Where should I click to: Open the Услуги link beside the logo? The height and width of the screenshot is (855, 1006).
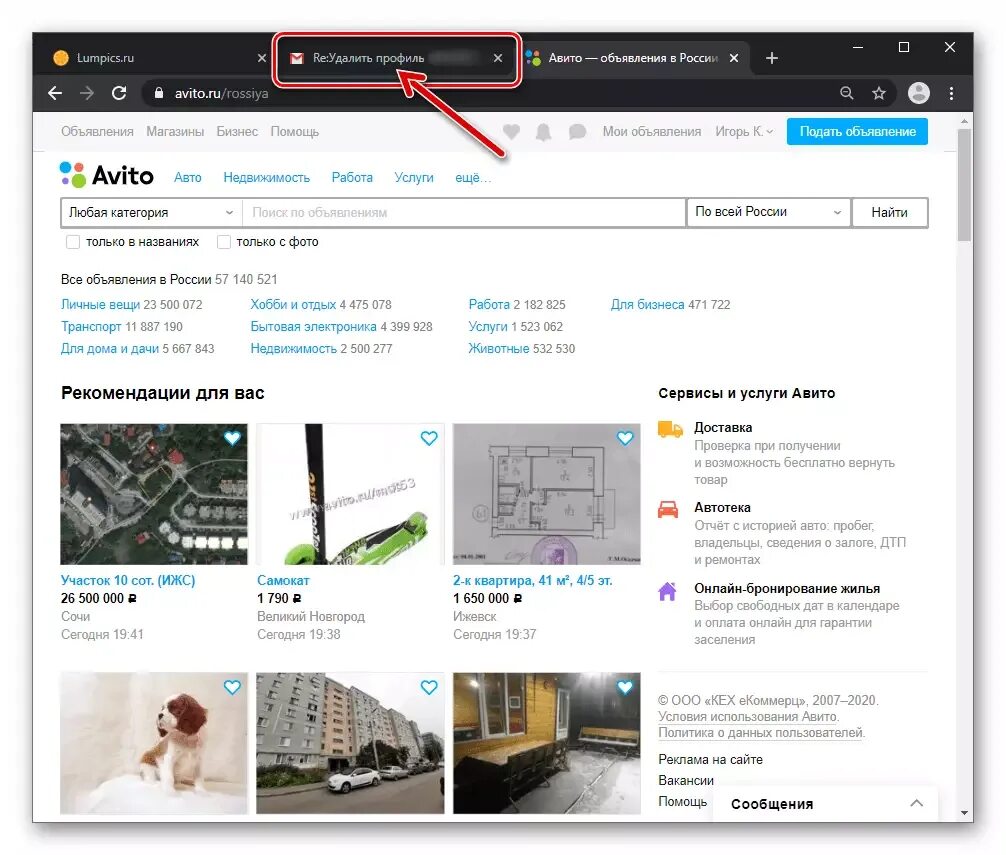click(x=414, y=178)
